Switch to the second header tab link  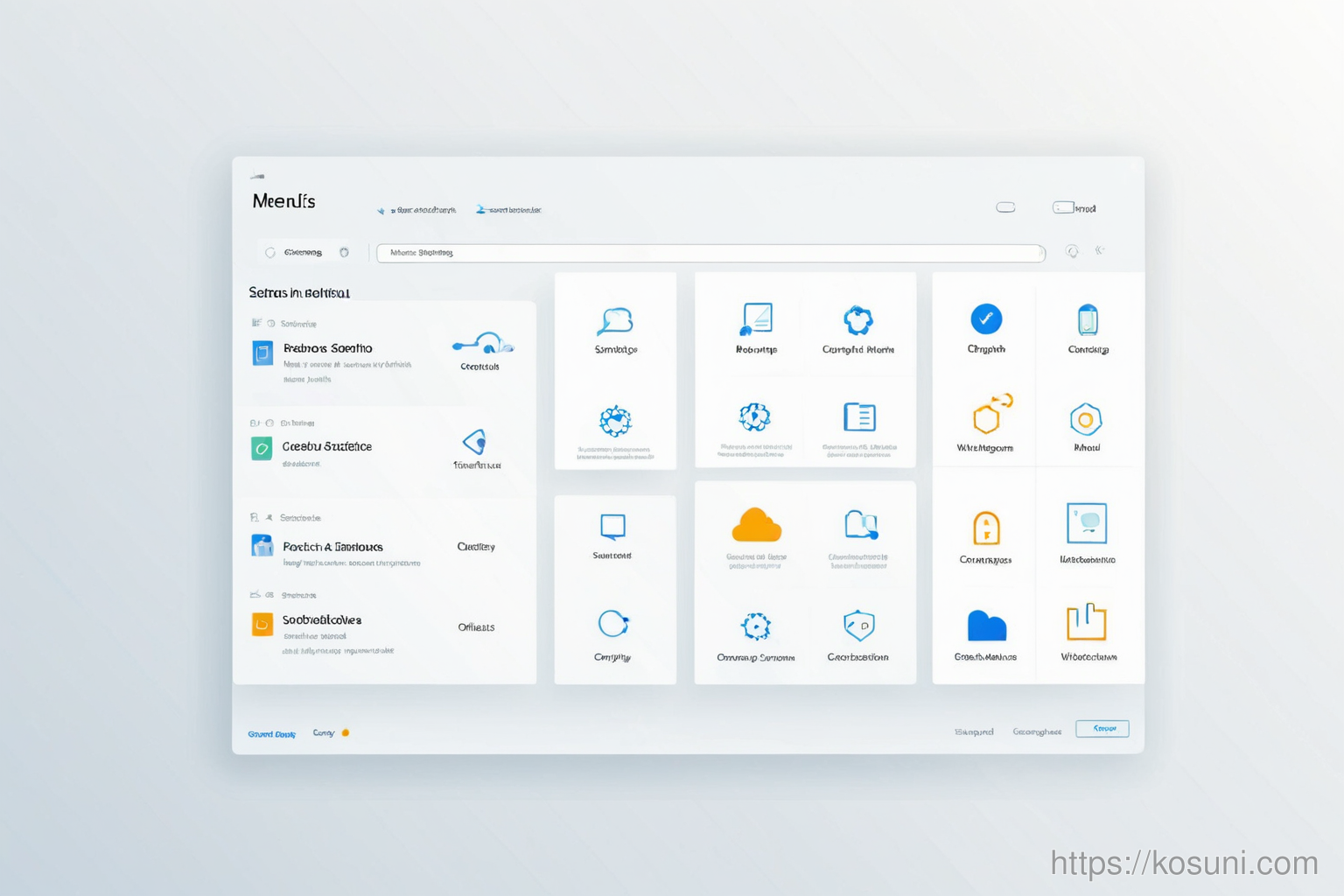(508, 210)
